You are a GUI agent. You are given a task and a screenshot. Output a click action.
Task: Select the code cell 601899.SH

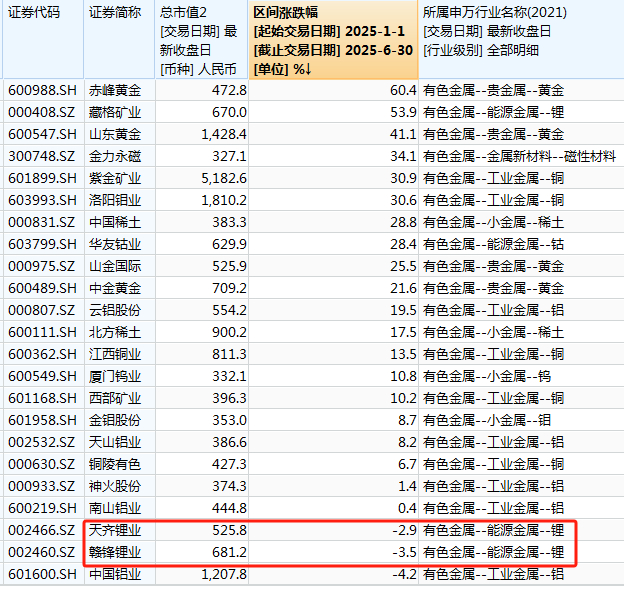coord(42,178)
